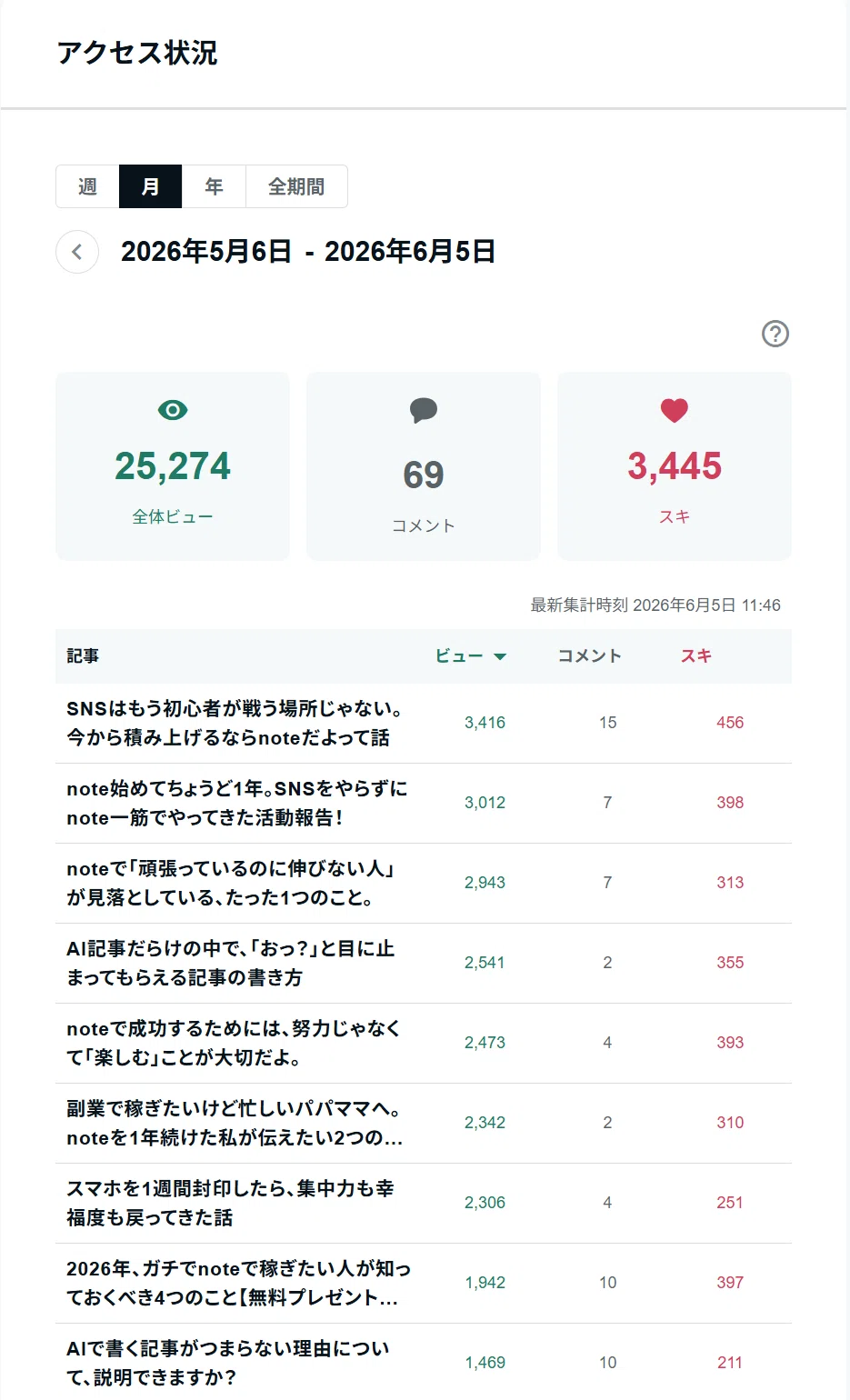Open article noteで「頑張っているのに伸びない人」
850x1400 pixels.
230,883
